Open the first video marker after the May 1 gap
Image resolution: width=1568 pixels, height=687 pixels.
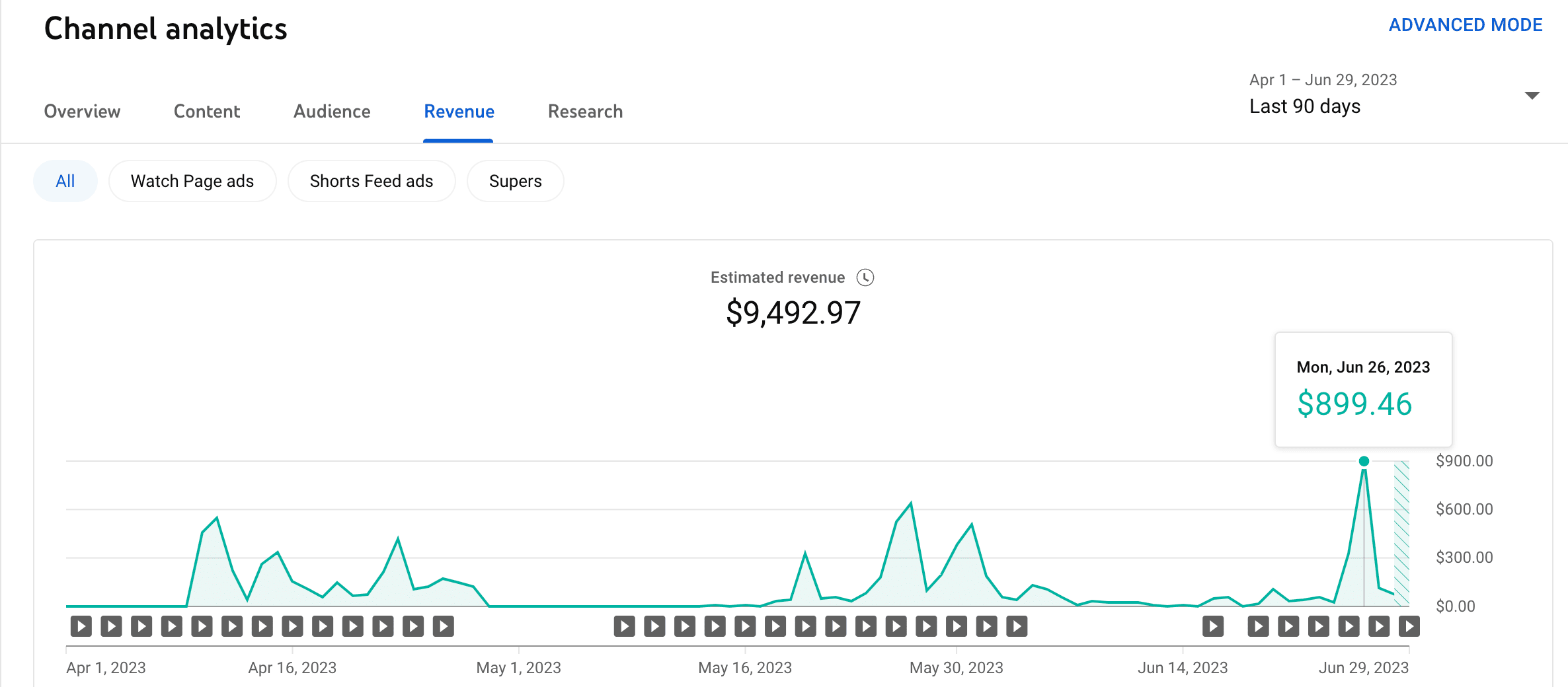pyautogui.click(x=624, y=626)
